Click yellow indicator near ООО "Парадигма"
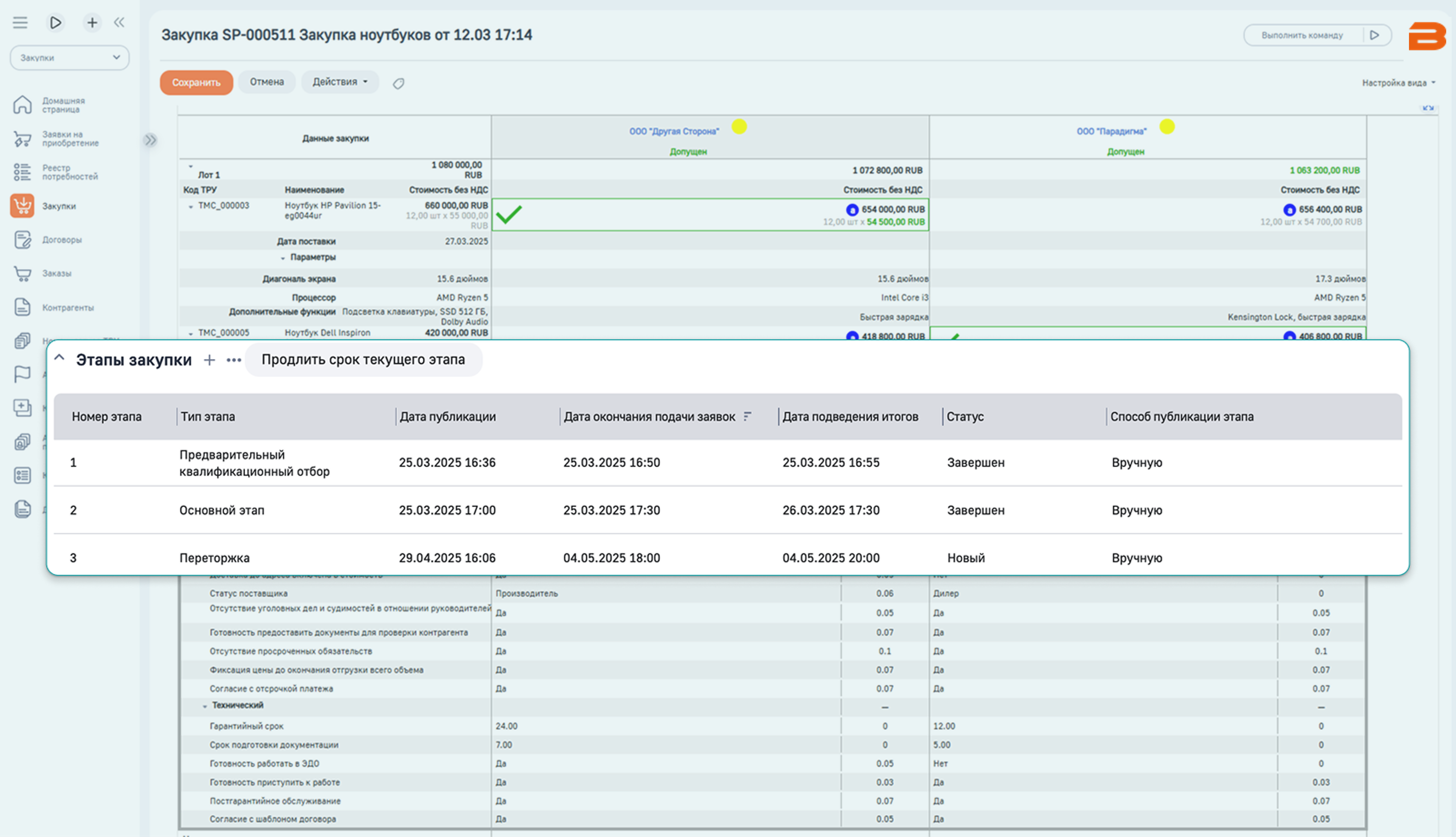The height and width of the screenshot is (837, 1456). [x=1167, y=126]
